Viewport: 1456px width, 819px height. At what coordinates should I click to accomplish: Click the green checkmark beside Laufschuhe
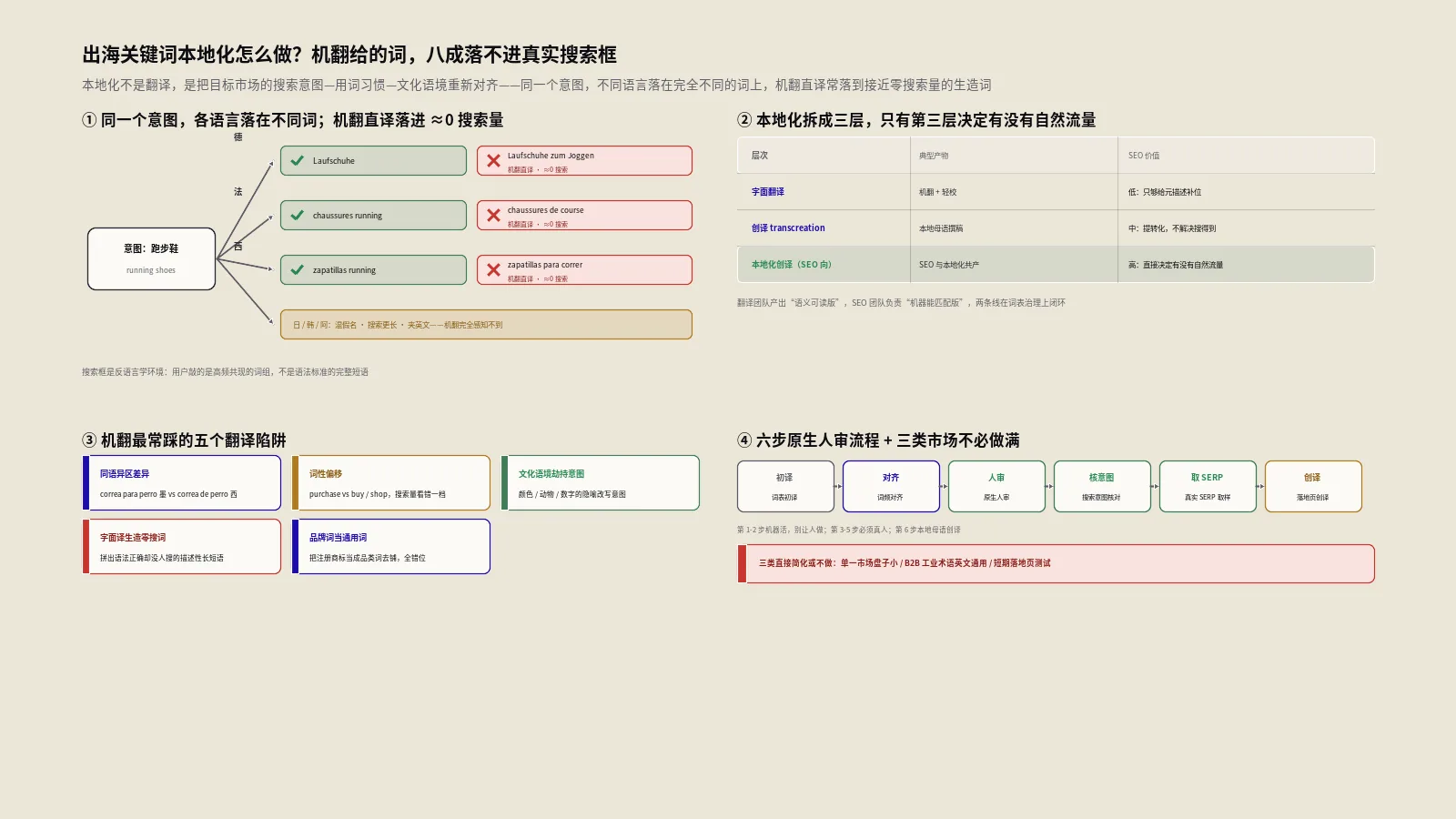(x=297, y=161)
